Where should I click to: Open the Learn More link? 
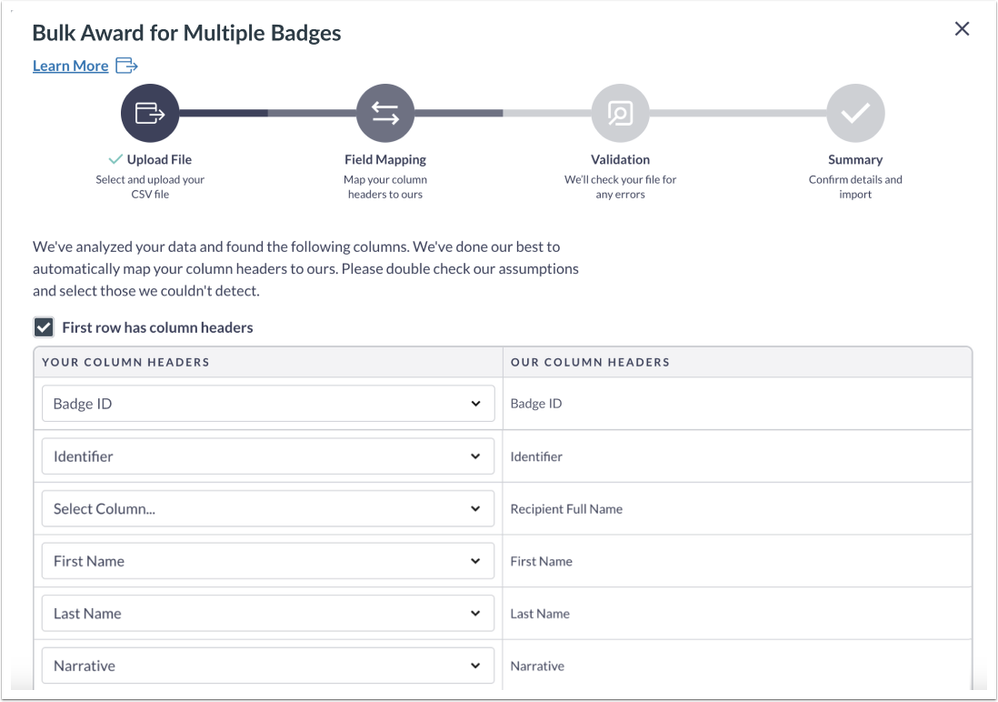tap(70, 66)
